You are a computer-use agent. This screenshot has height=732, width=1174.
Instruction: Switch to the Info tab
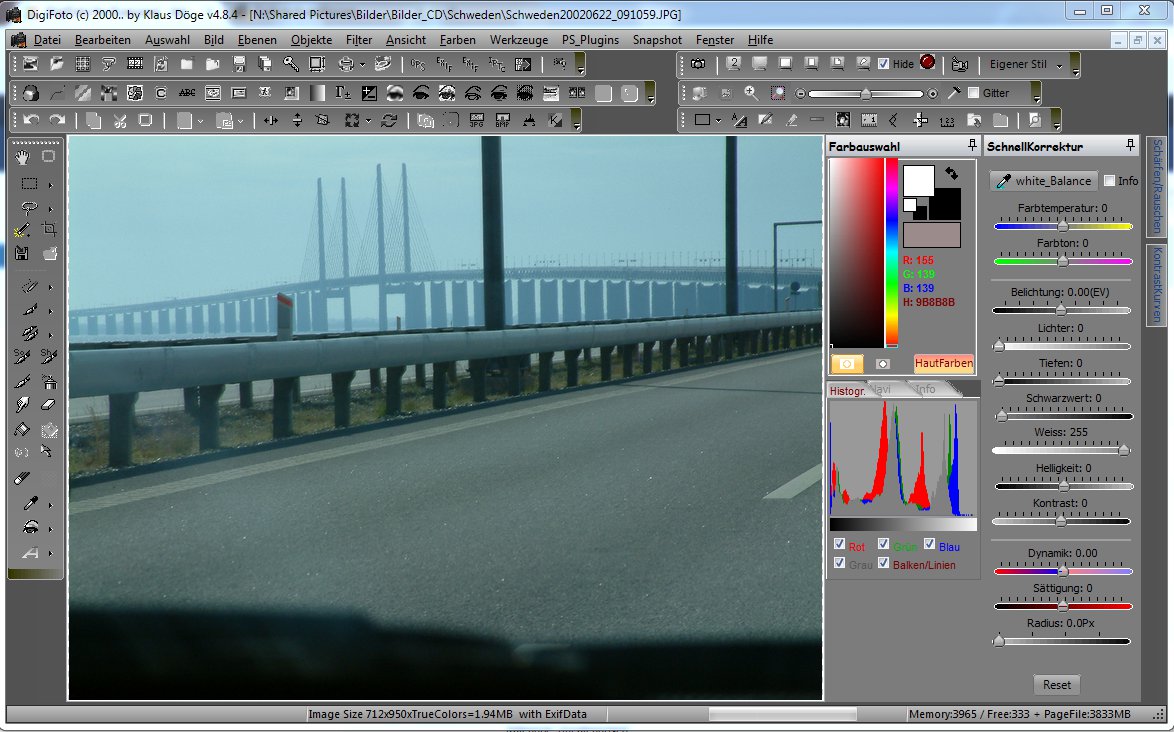coord(925,389)
